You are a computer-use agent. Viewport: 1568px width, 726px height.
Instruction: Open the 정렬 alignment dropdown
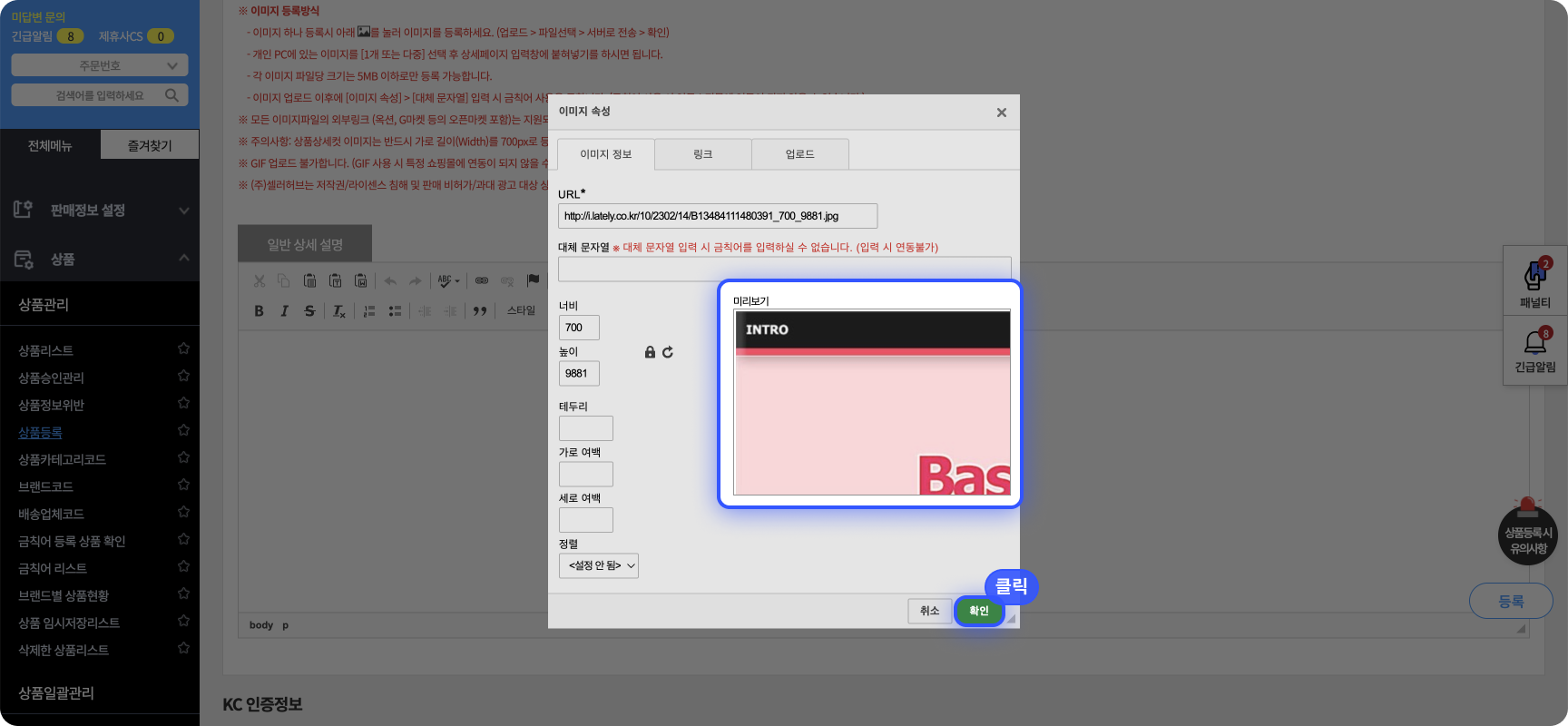click(x=599, y=565)
